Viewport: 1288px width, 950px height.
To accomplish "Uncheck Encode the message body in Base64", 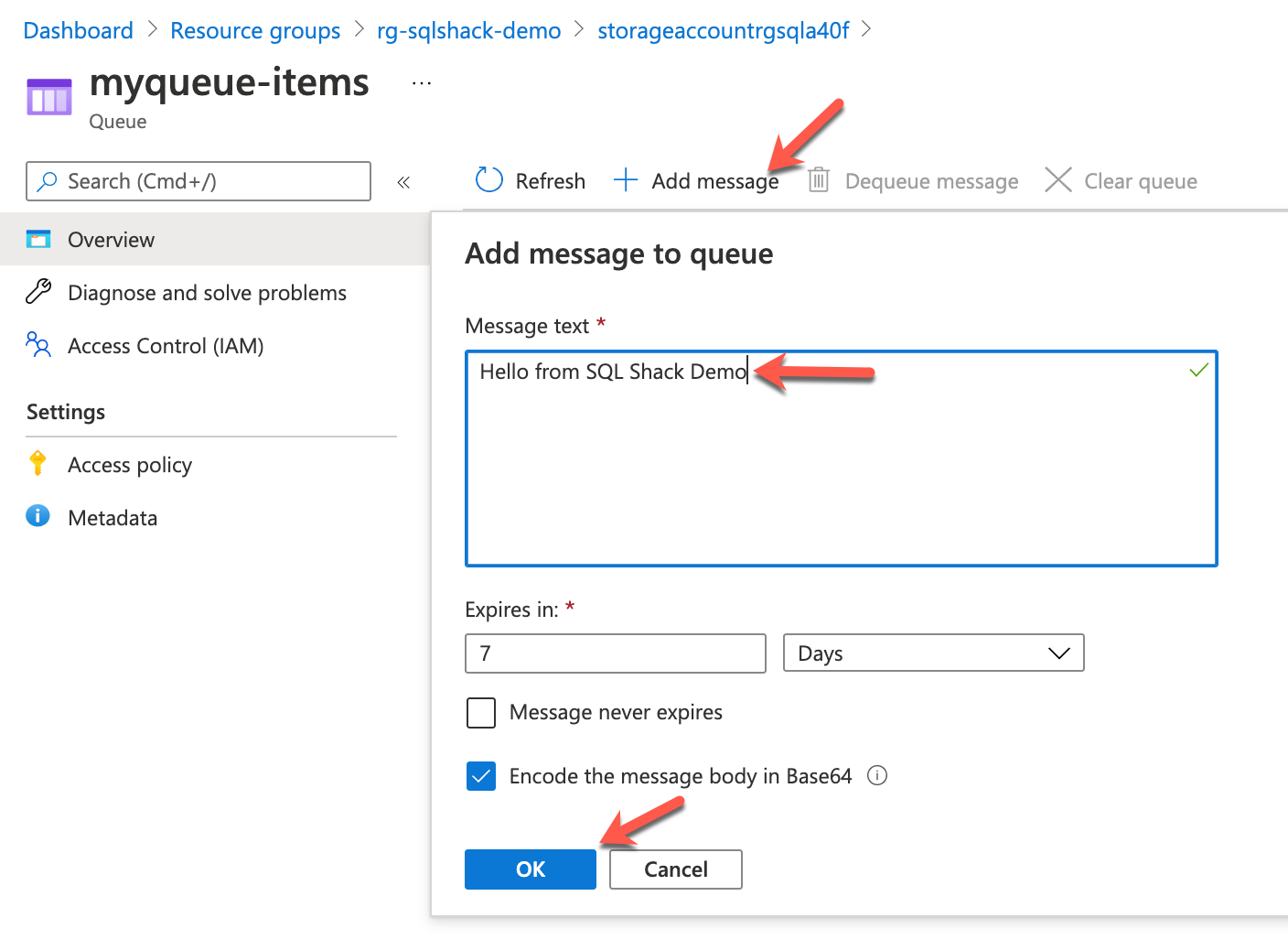I will point(481,776).
